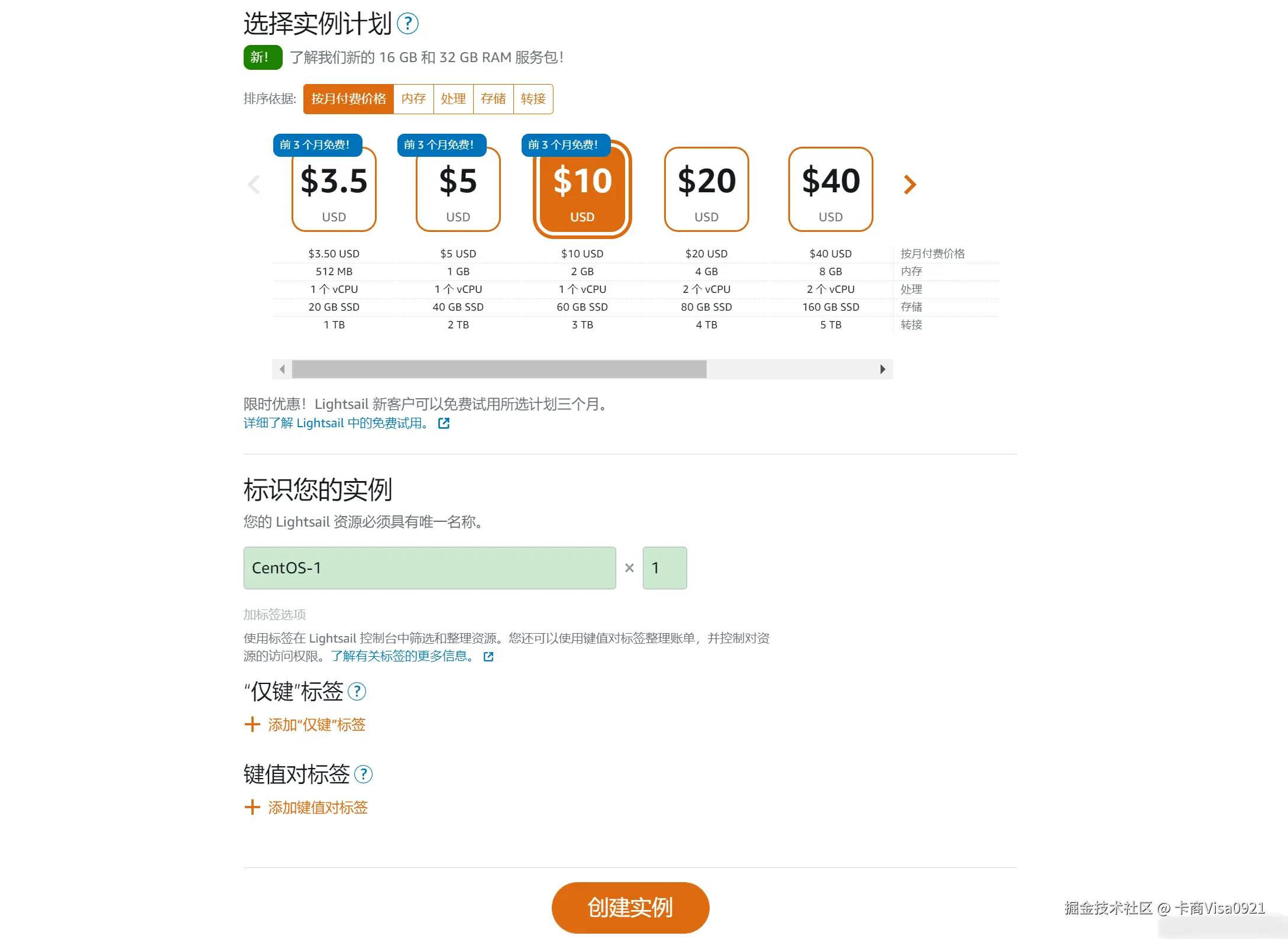Select the $3.5 USD instance plan

334,189
